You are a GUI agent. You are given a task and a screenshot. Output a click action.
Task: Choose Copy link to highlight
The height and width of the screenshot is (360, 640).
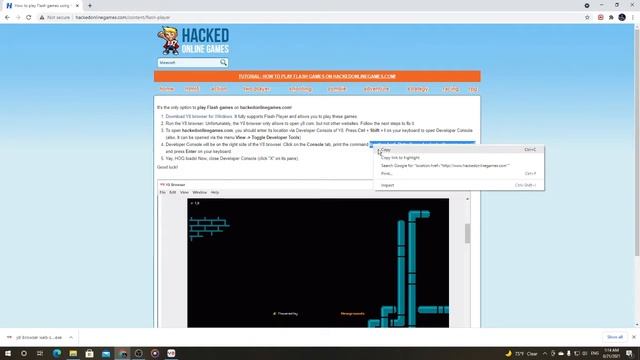tap(459, 158)
